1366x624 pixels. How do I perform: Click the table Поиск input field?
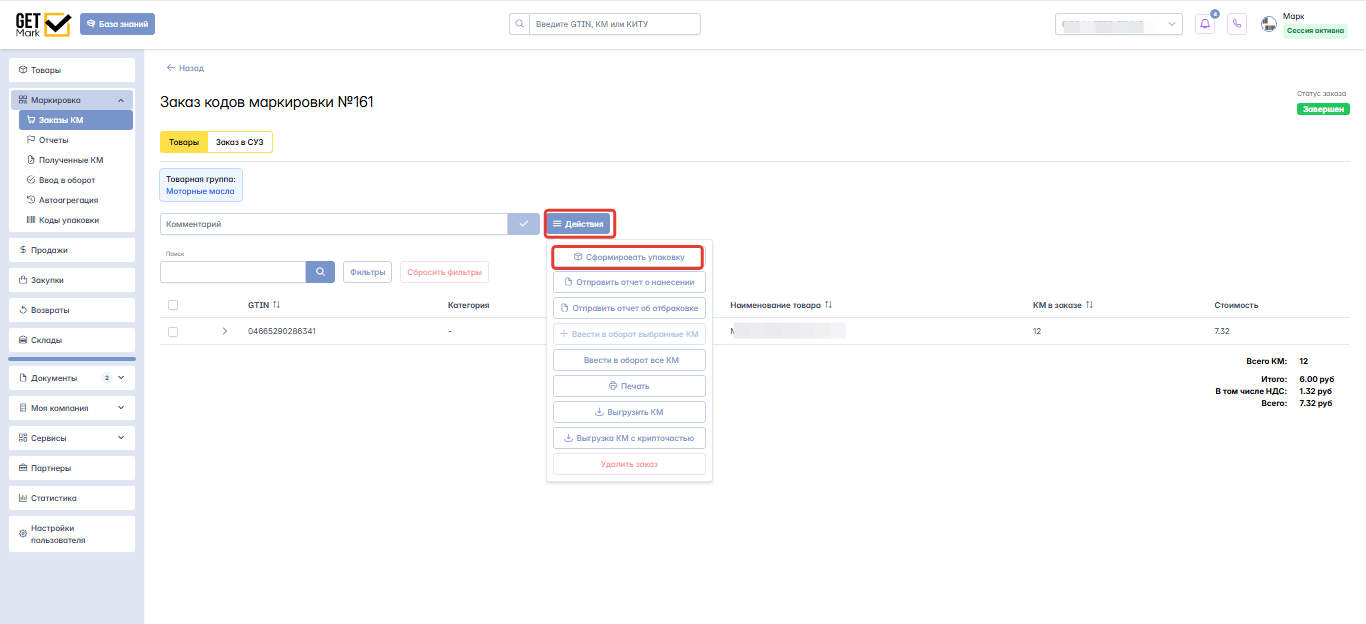point(233,271)
